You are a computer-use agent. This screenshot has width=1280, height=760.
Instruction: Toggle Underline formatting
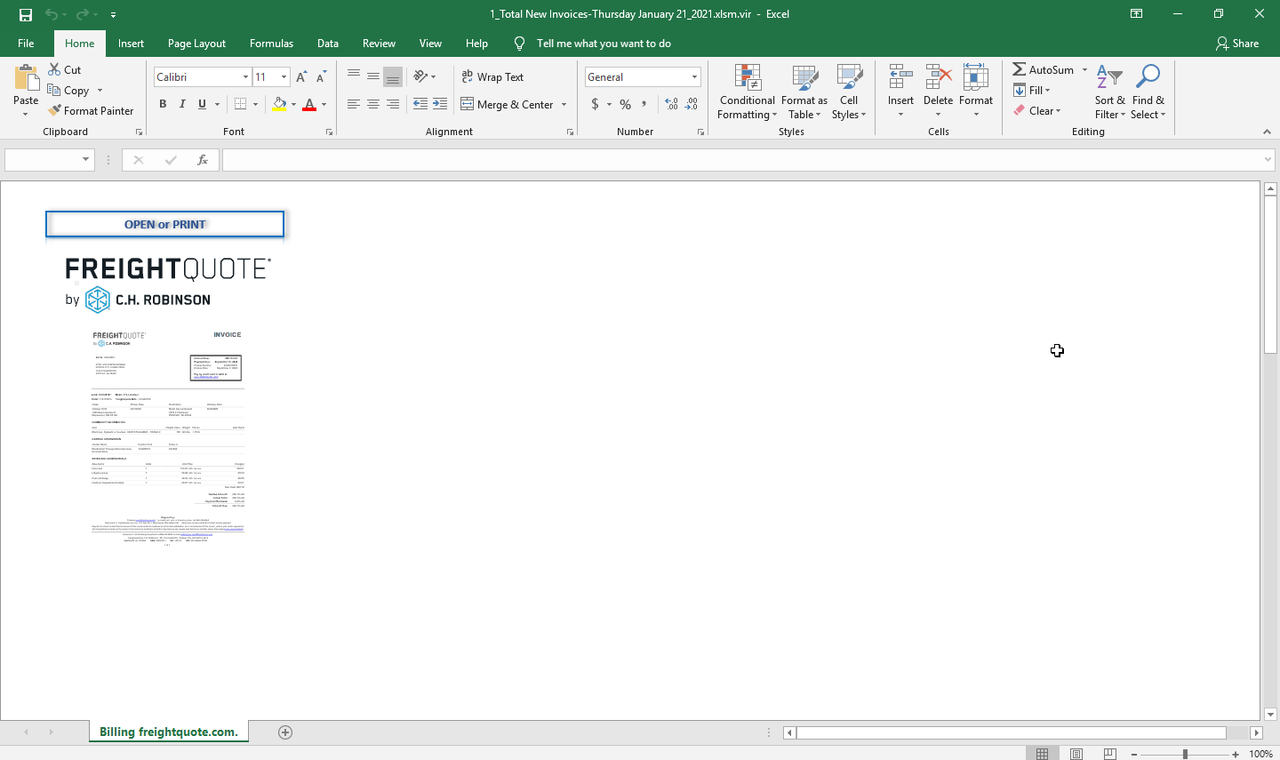pyautogui.click(x=202, y=104)
